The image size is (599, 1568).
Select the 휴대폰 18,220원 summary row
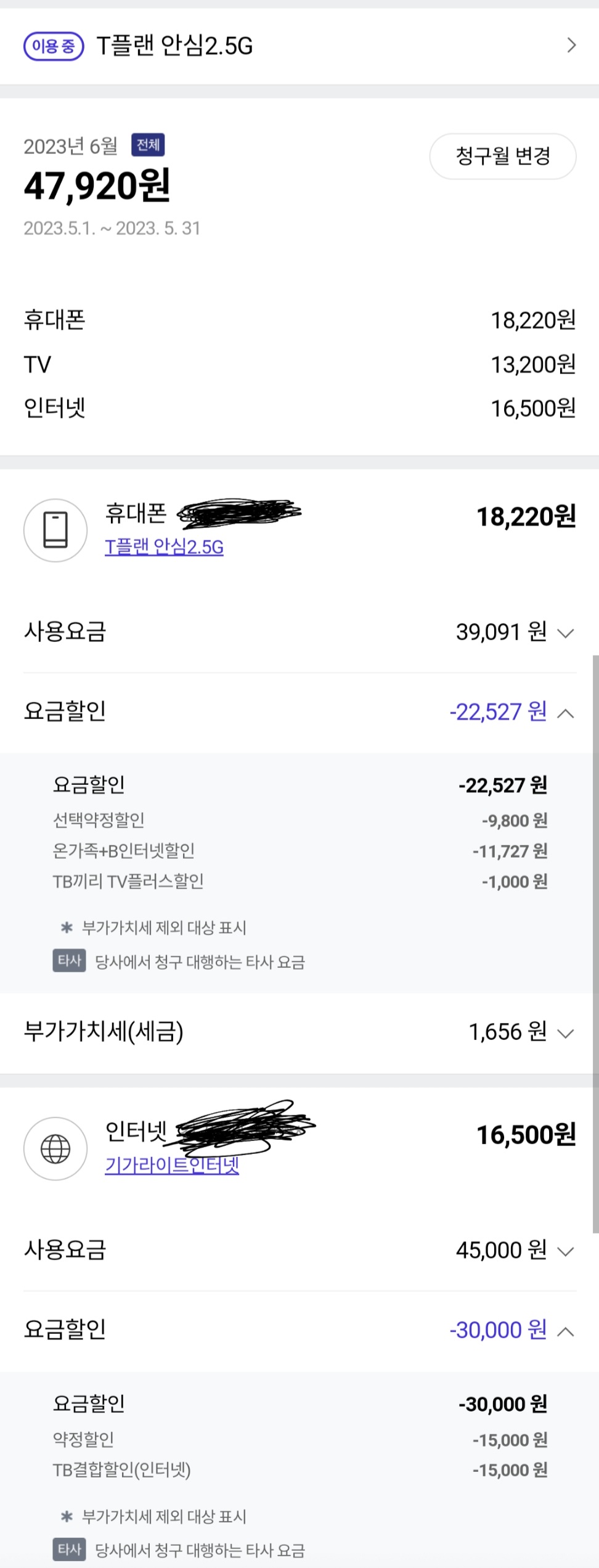click(x=299, y=320)
